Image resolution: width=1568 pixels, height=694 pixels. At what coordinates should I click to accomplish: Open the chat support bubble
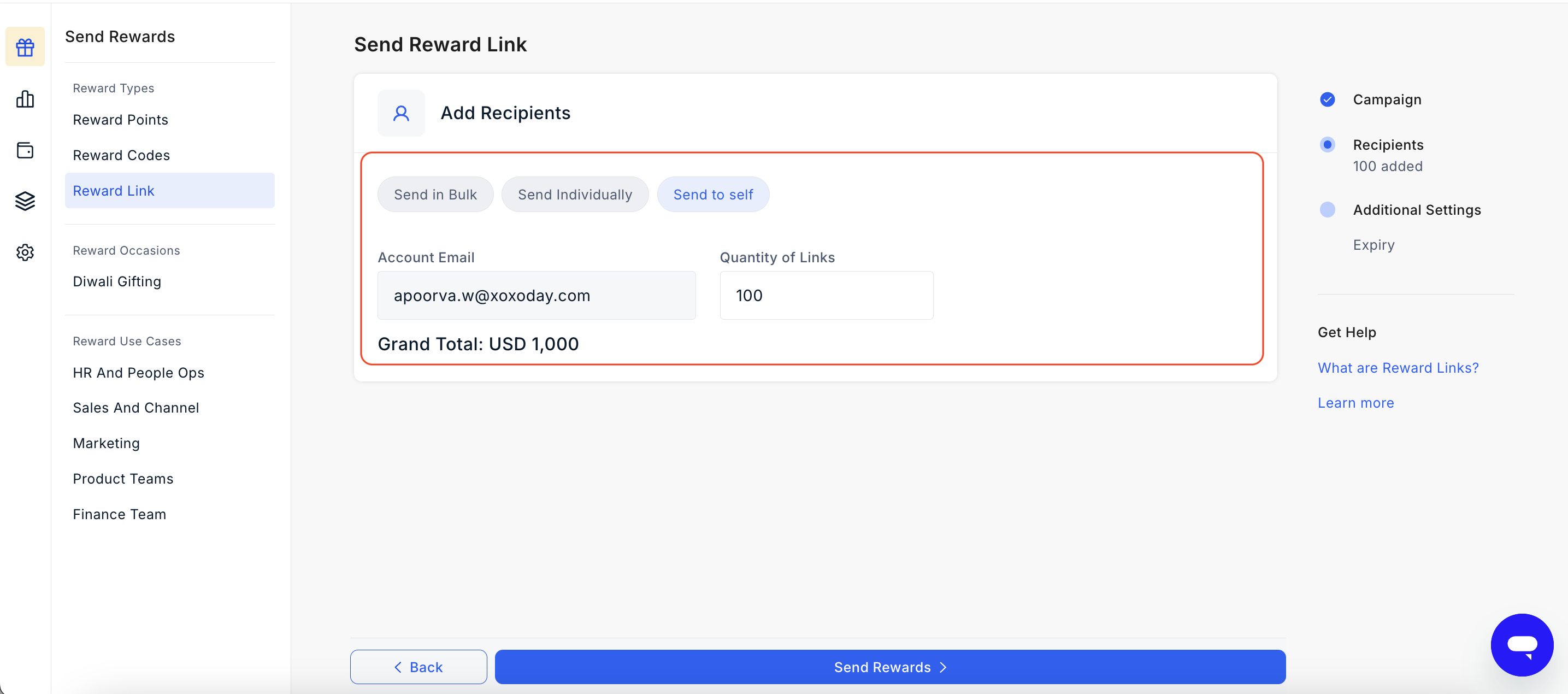click(x=1522, y=645)
